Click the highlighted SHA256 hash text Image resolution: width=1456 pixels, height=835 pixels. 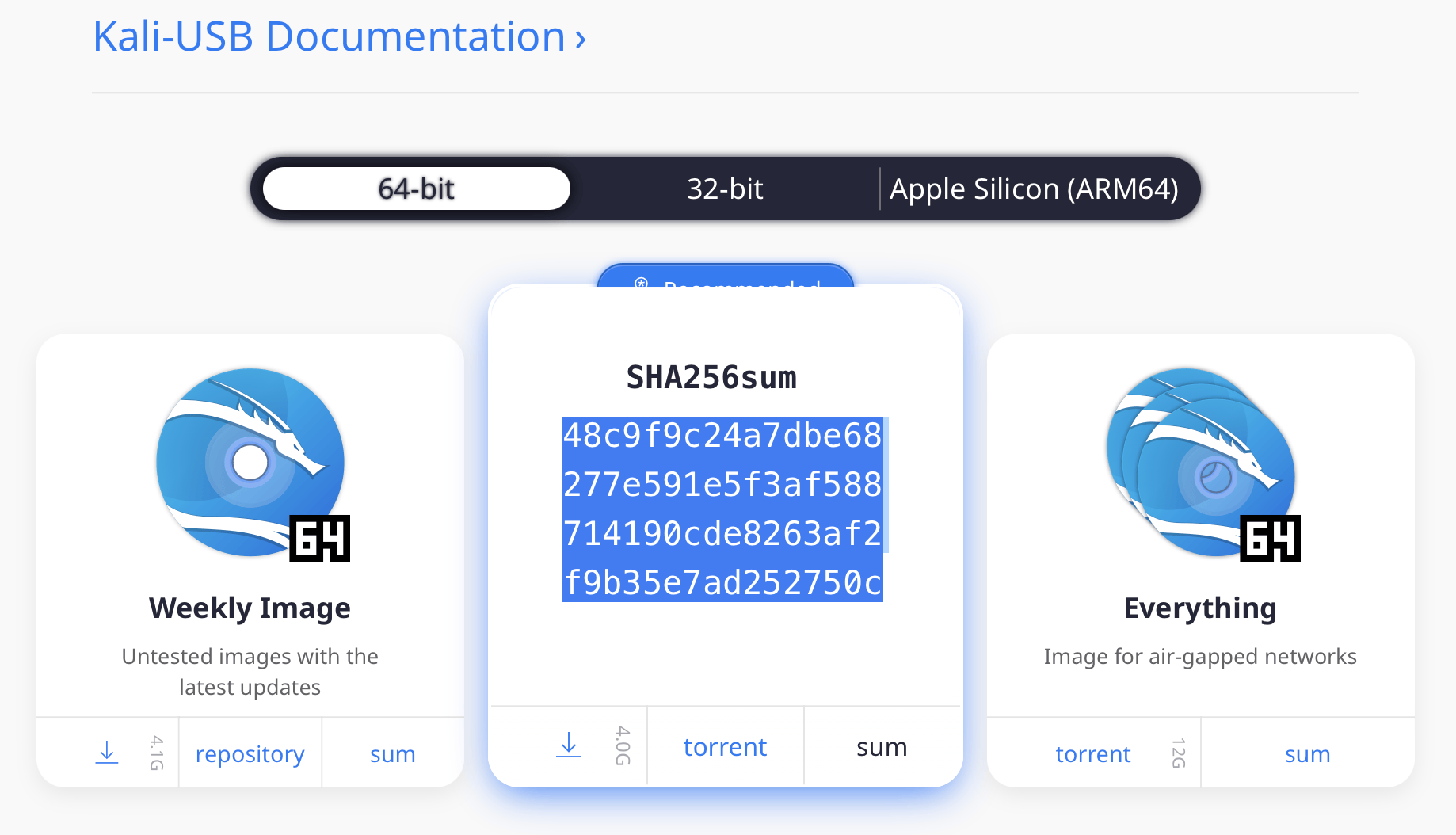pyautogui.click(x=722, y=509)
